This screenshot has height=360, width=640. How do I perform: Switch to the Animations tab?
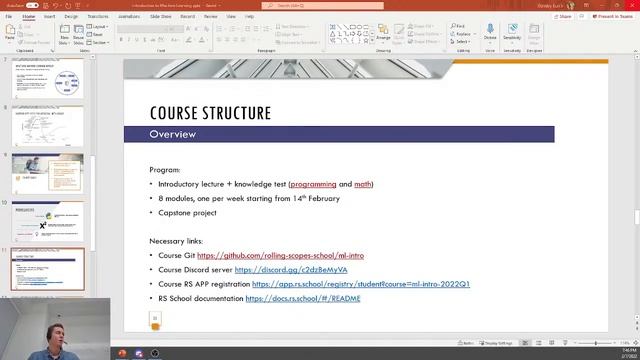coord(129,16)
